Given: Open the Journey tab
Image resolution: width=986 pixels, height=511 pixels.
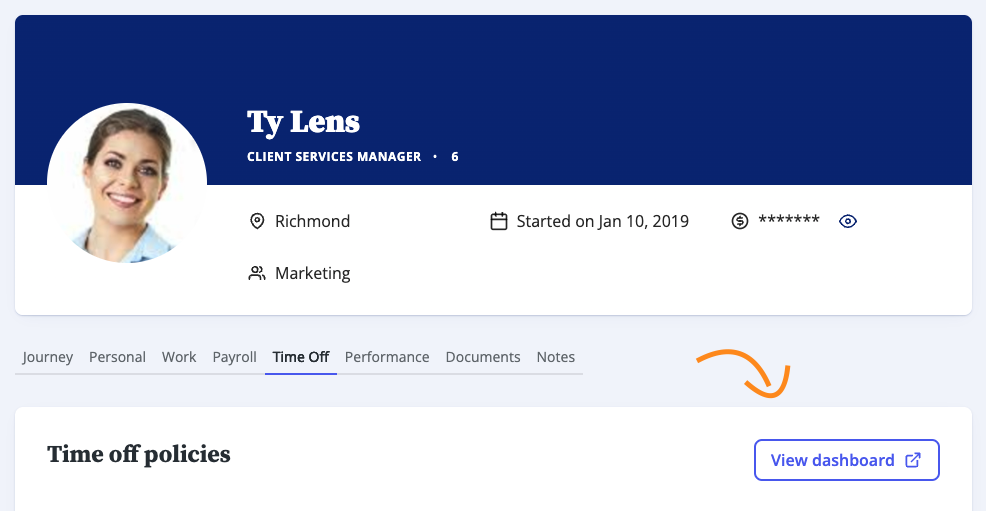Looking at the screenshot, I should [x=48, y=357].
